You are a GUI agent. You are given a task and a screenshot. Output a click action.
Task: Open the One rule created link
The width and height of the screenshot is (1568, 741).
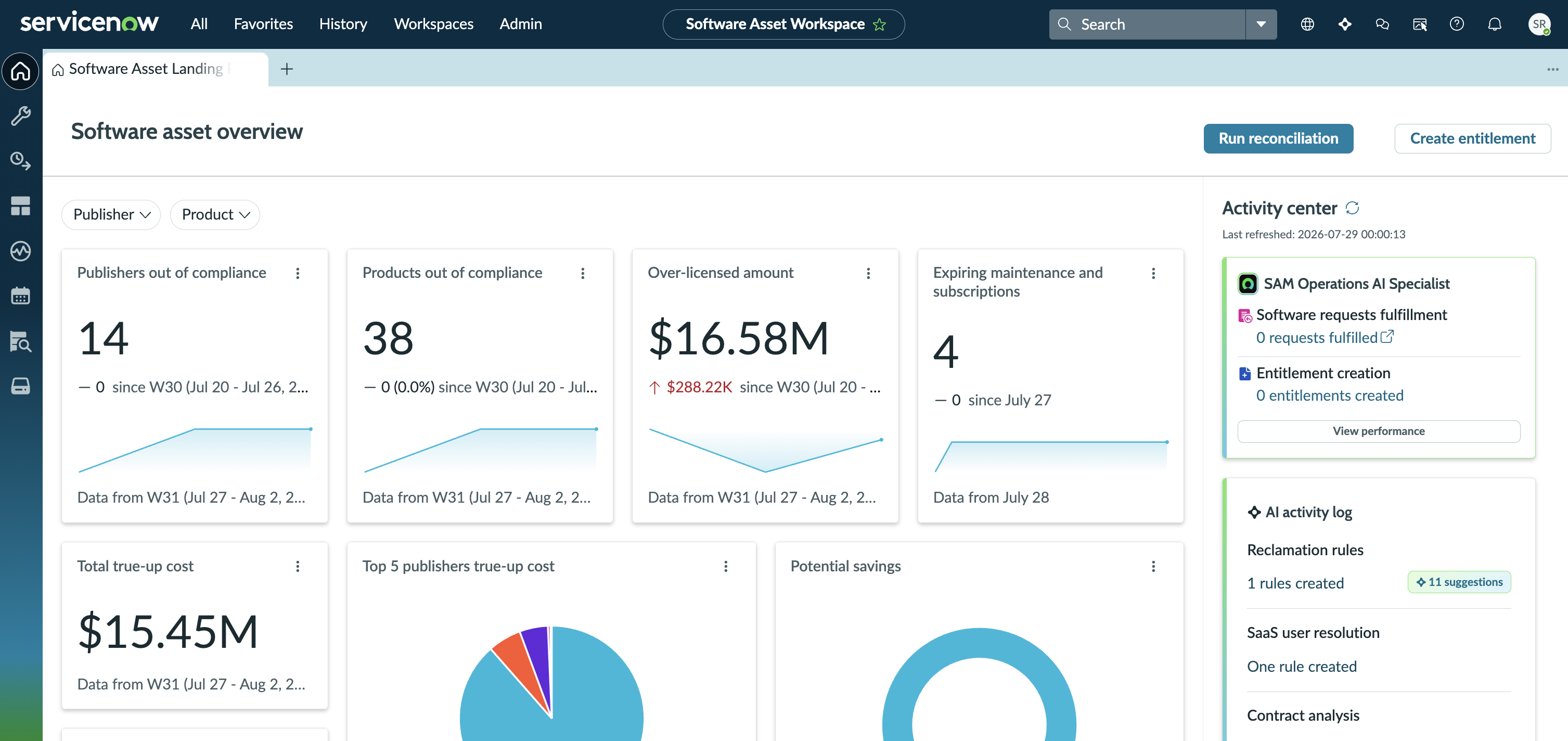[1302, 667]
